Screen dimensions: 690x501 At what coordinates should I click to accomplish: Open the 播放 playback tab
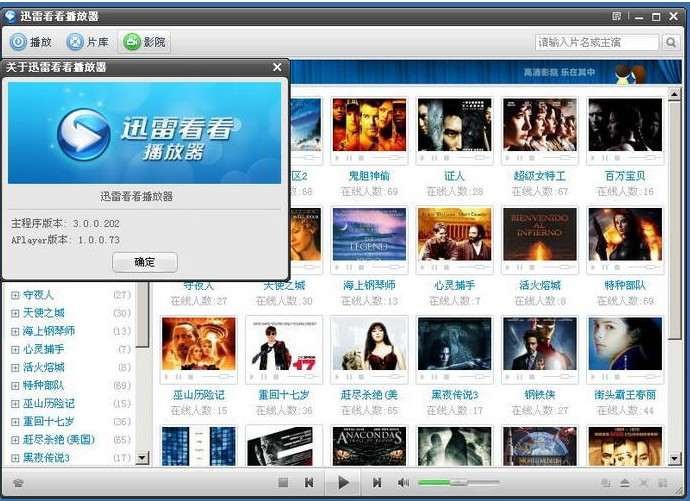point(31,42)
